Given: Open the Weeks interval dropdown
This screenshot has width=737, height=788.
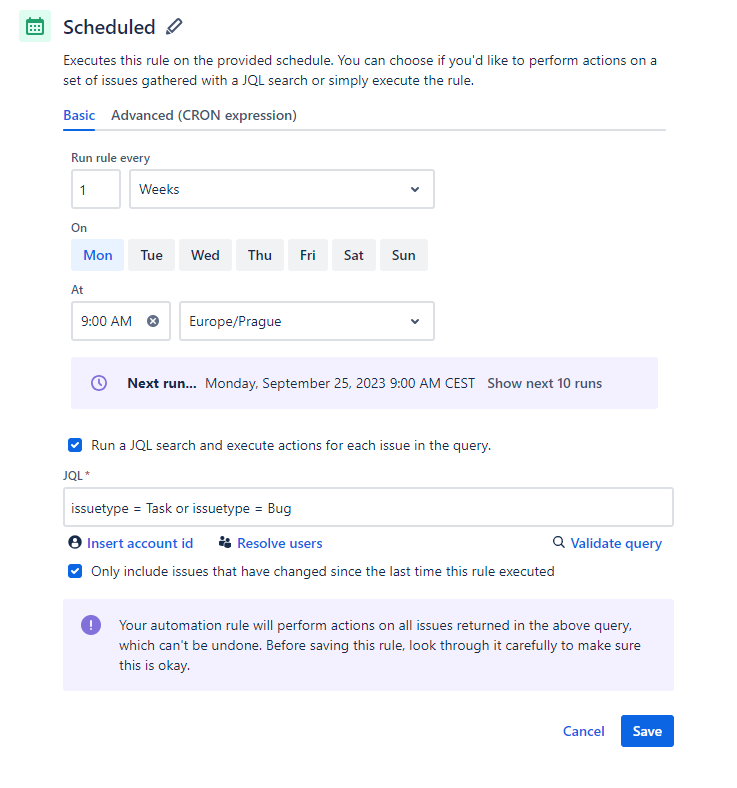Looking at the screenshot, I should click(x=282, y=189).
